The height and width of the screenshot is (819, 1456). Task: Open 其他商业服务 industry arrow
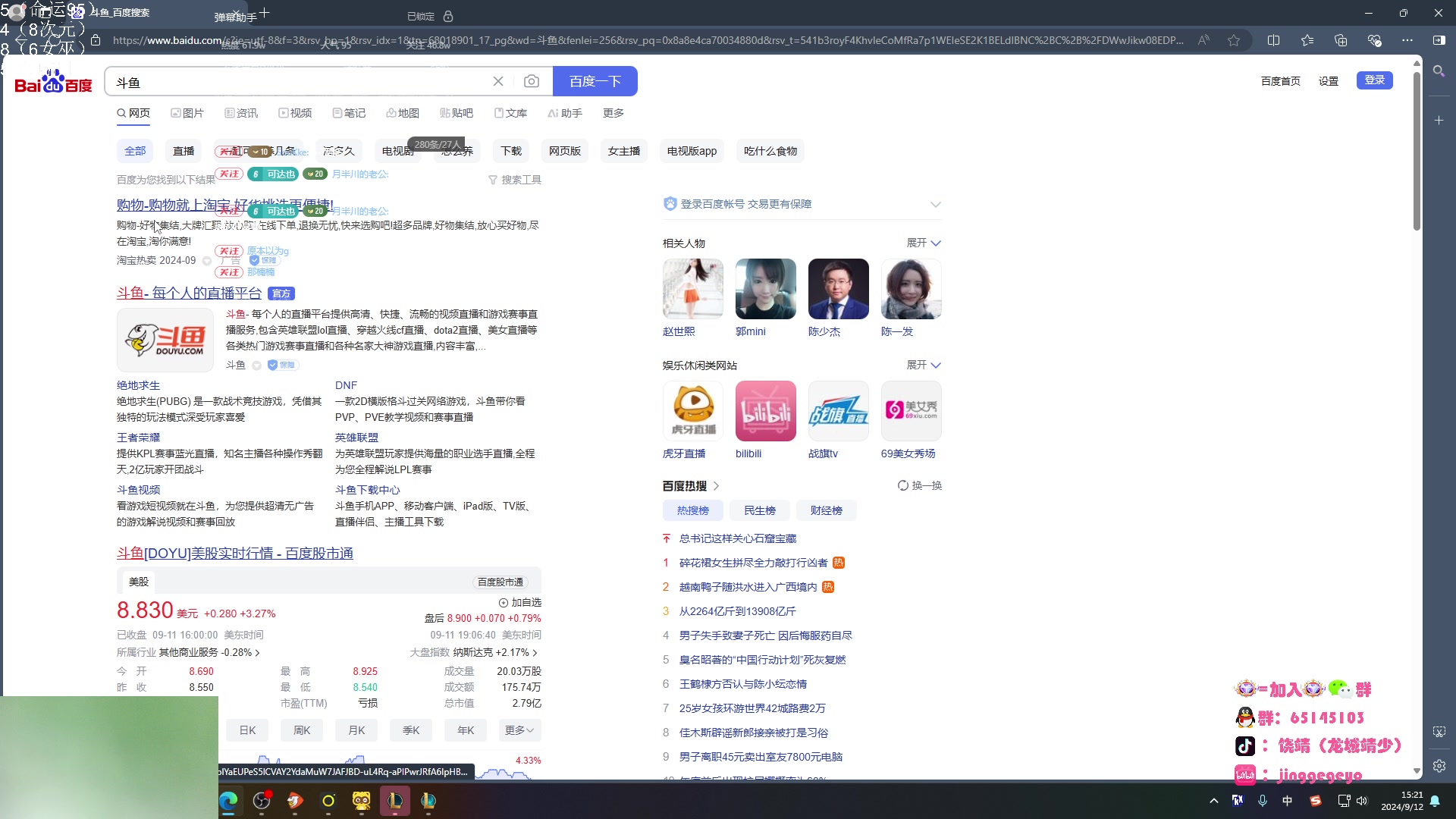pyautogui.click(x=258, y=652)
